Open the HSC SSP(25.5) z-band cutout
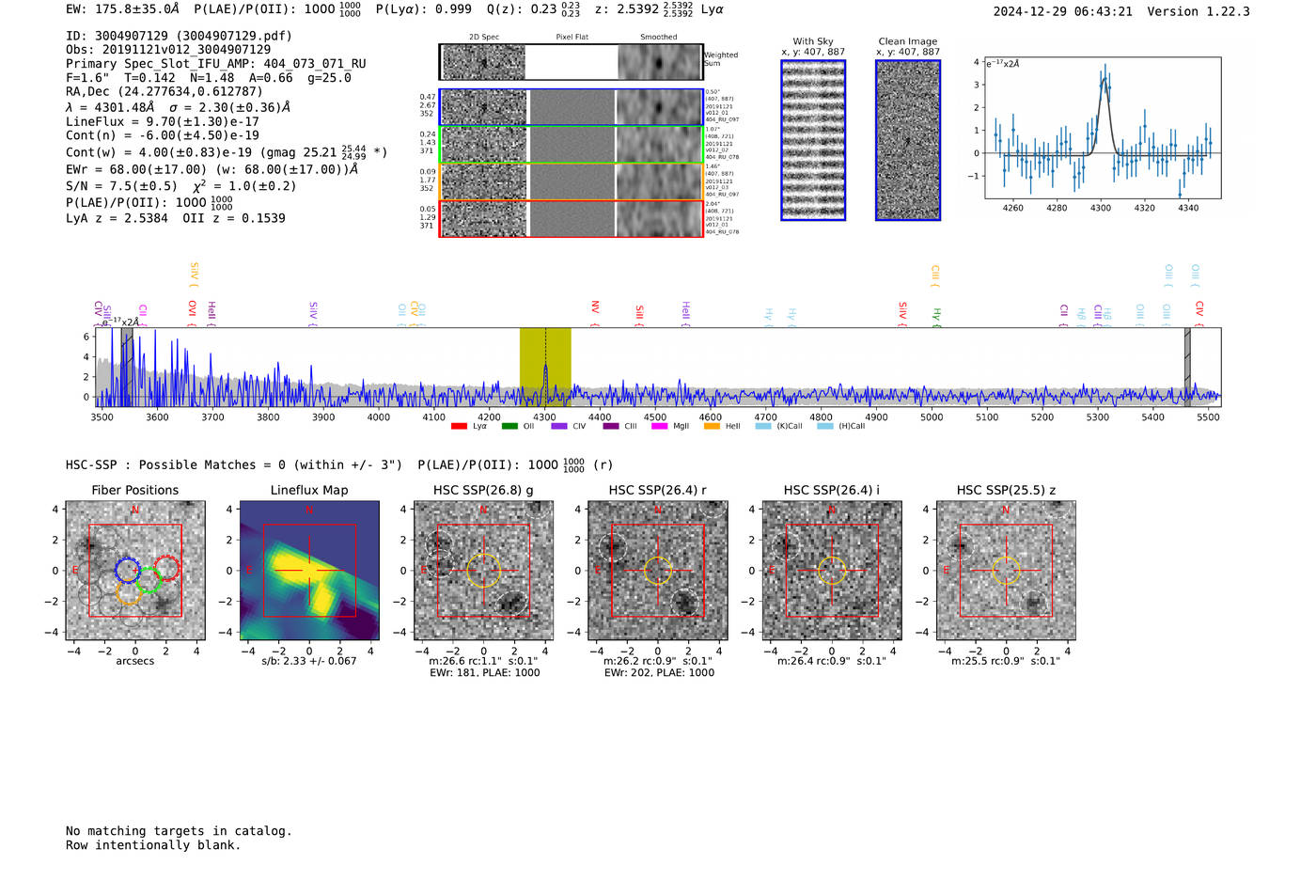Screen dimensions: 1316x896 [x=1006, y=571]
